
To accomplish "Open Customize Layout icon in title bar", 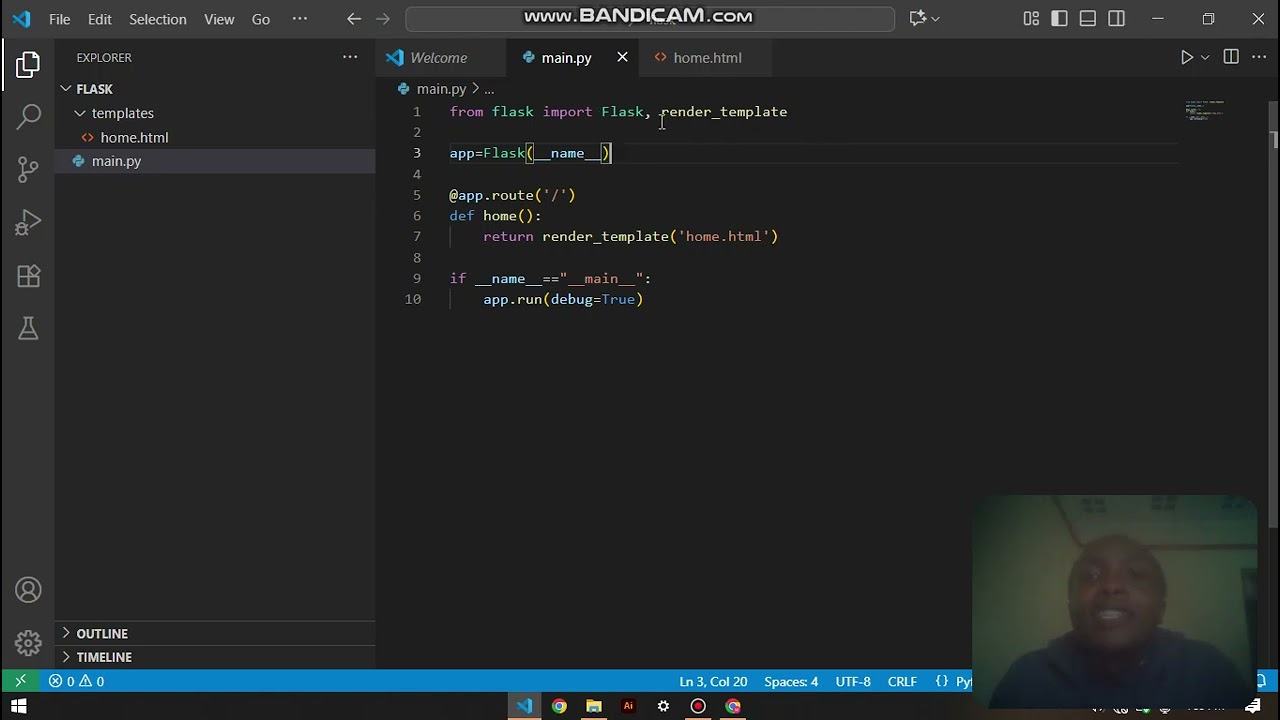I will pos(1031,19).
